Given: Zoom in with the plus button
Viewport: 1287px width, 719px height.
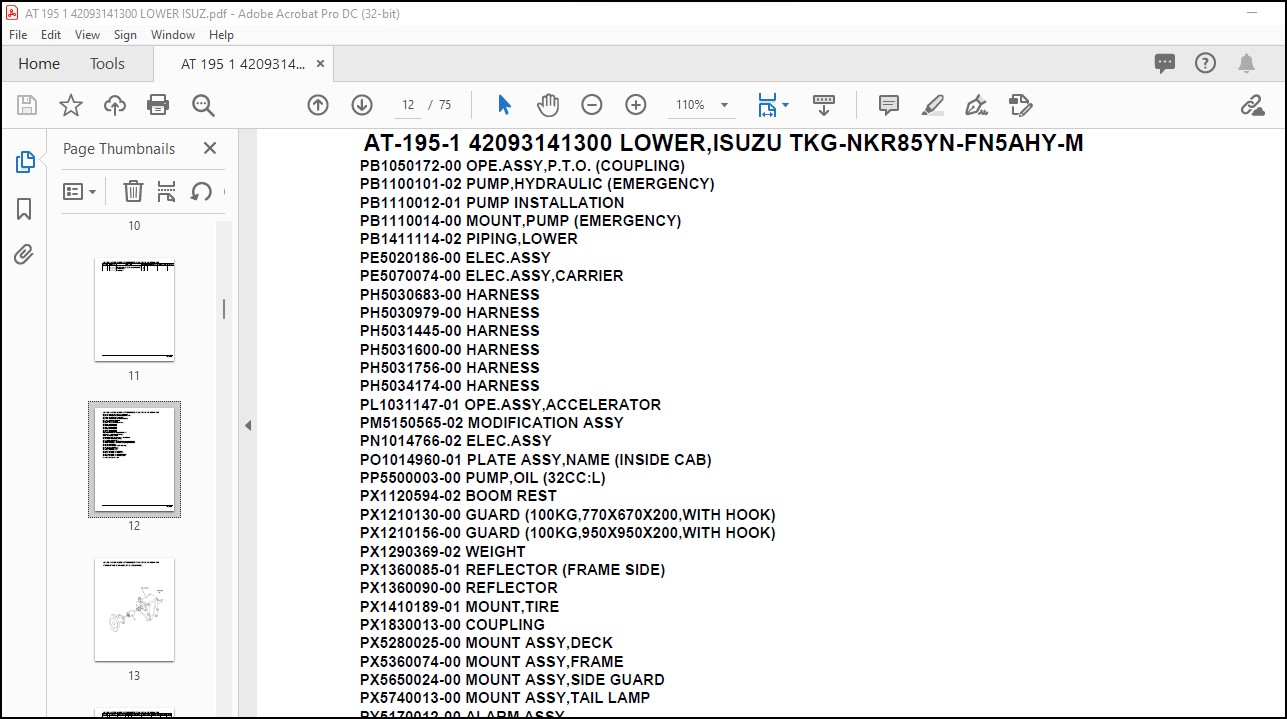Looking at the screenshot, I should 636,105.
